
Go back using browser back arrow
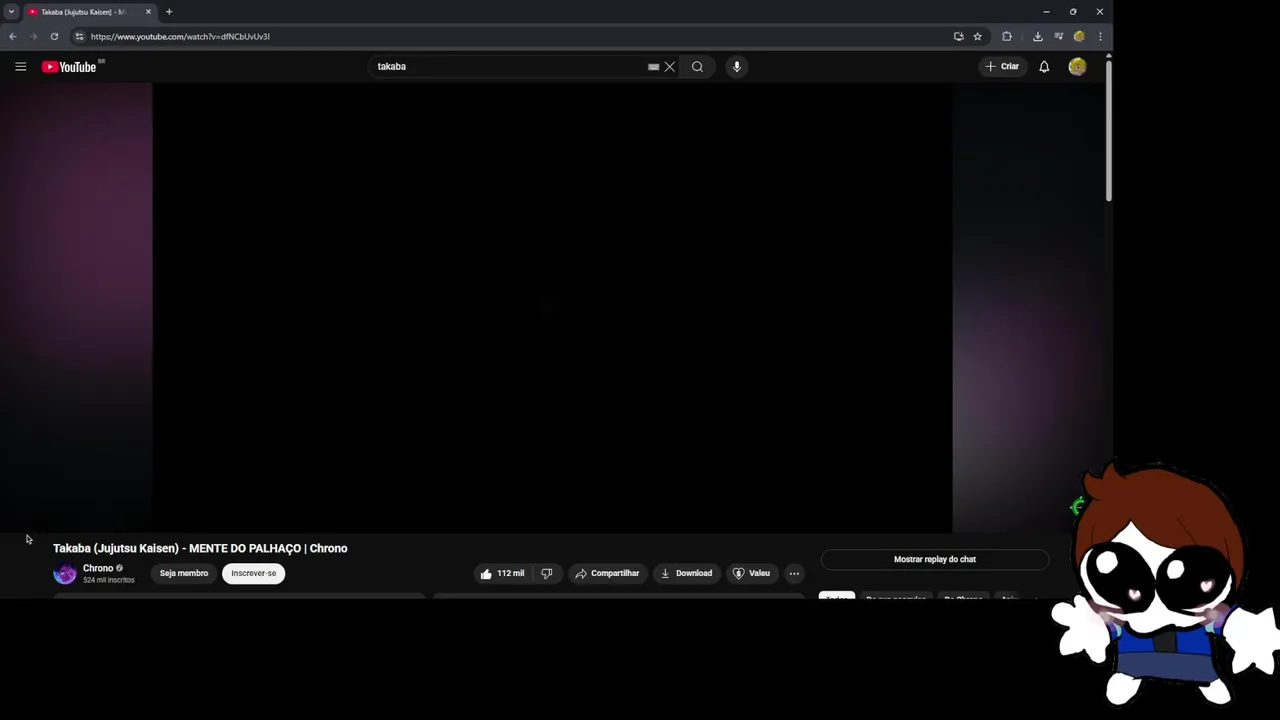(x=13, y=37)
